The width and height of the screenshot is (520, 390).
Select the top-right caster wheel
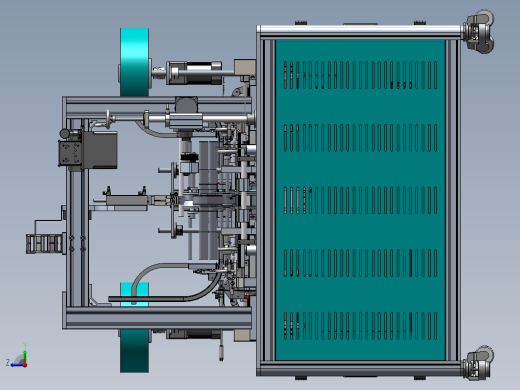pos(478,31)
